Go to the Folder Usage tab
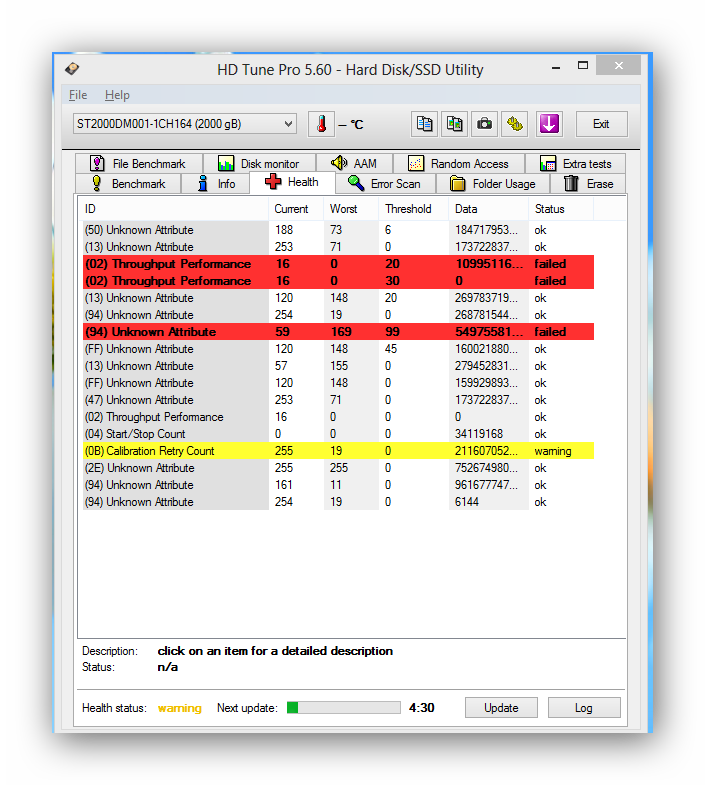The width and height of the screenshot is (705, 785). 493,184
